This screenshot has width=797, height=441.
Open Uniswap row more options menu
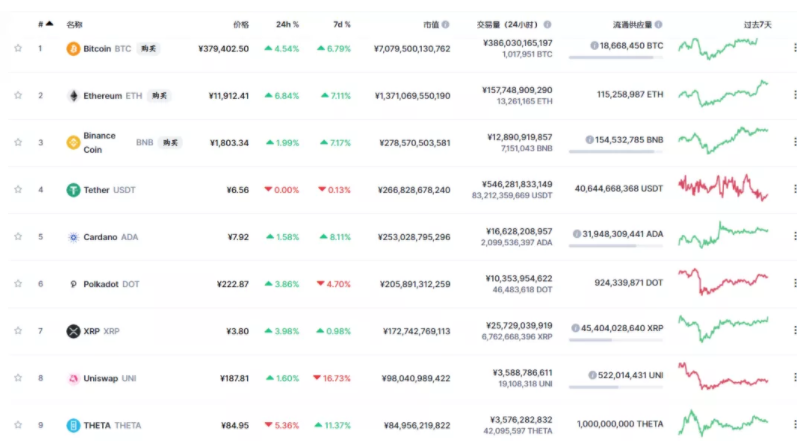click(794, 377)
